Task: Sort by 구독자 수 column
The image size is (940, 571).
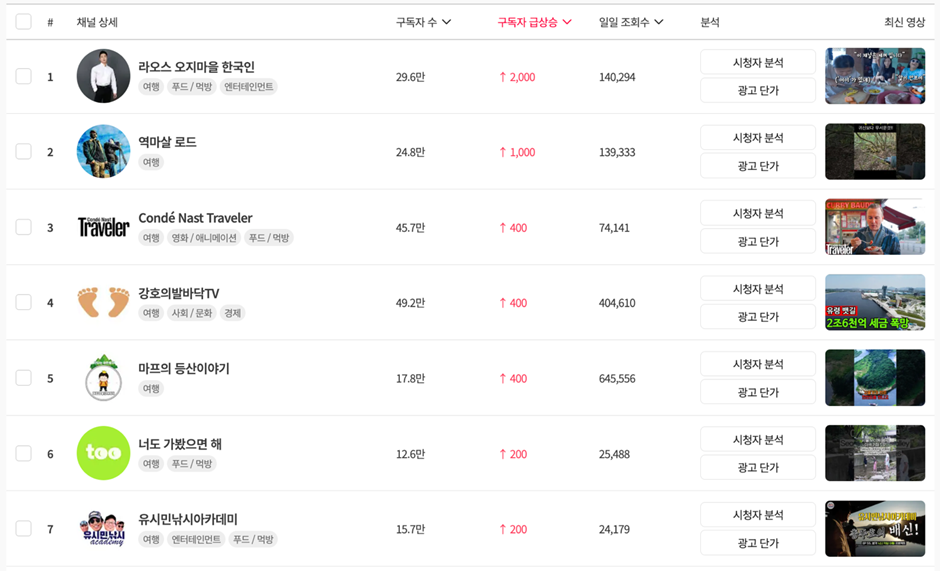Action: coord(423,22)
